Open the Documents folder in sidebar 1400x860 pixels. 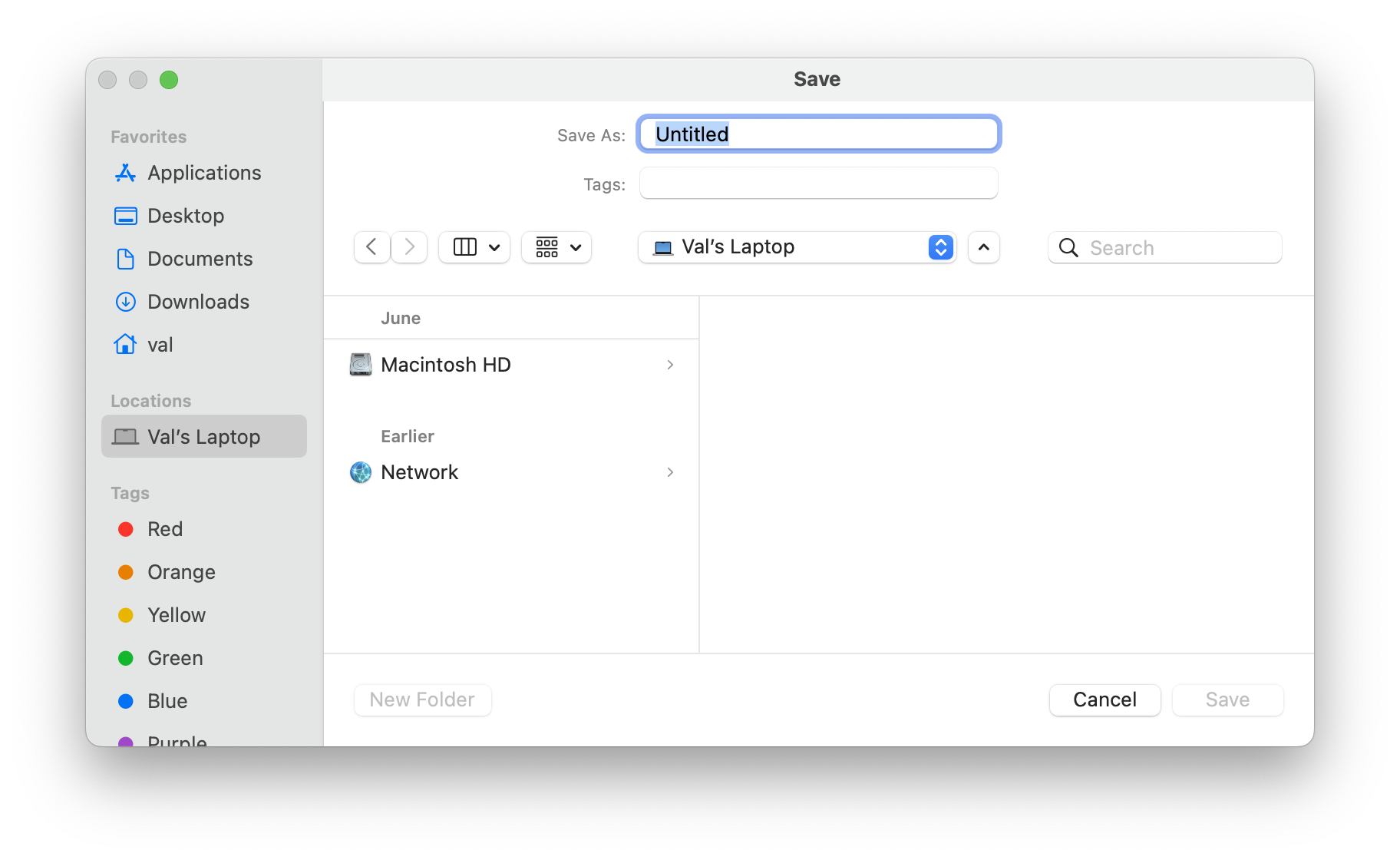click(x=200, y=259)
